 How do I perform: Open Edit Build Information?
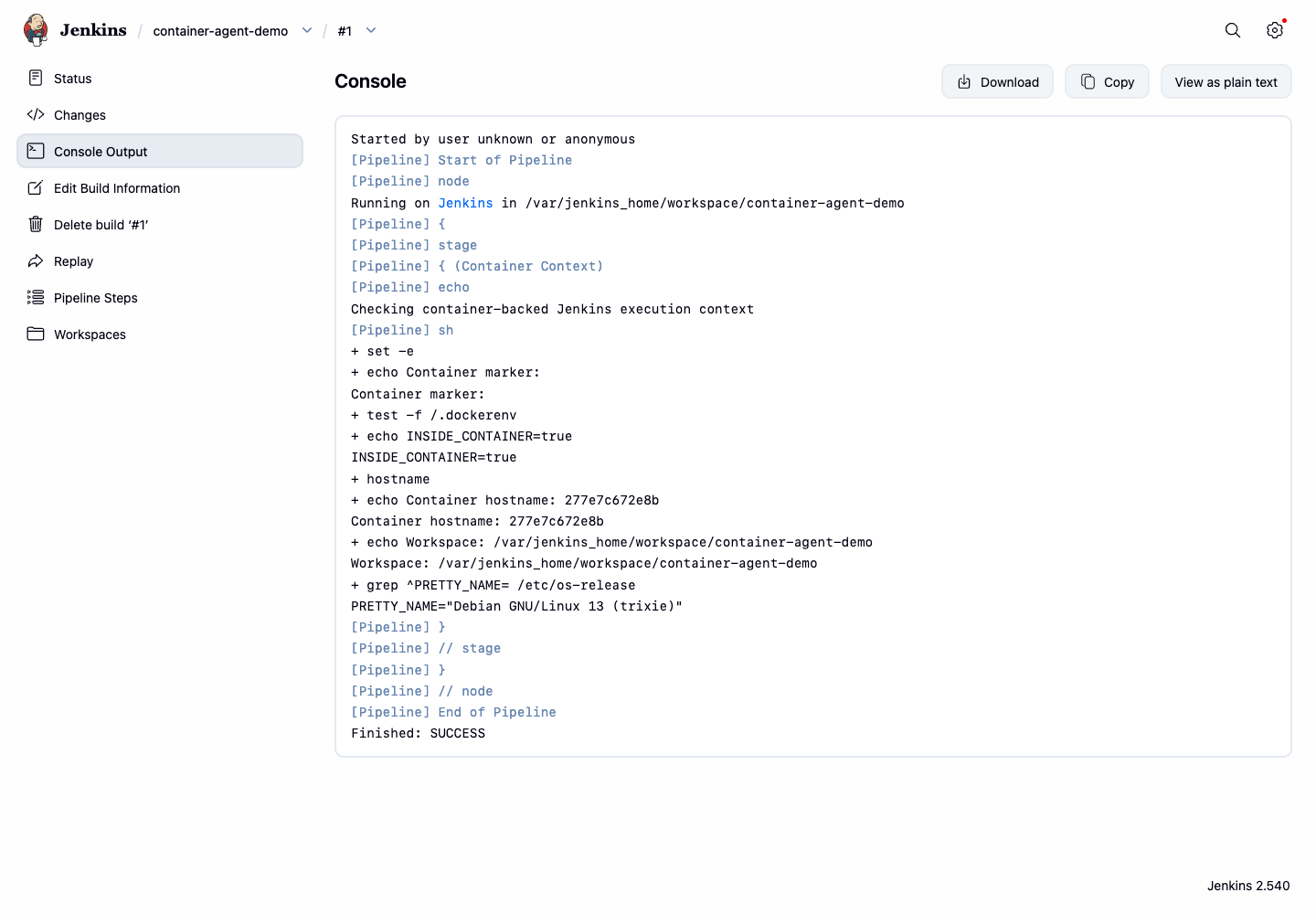tap(160, 188)
